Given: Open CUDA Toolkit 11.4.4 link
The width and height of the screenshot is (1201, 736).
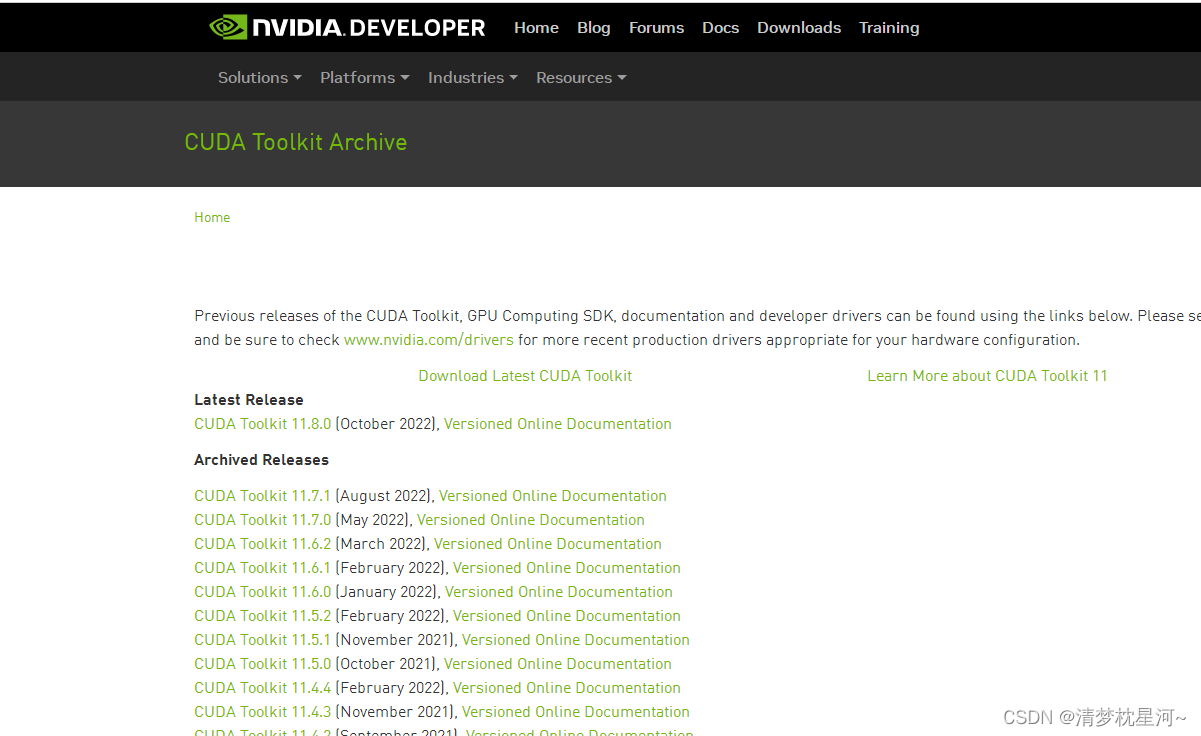Looking at the screenshot, I should click(x=262, y=688).
